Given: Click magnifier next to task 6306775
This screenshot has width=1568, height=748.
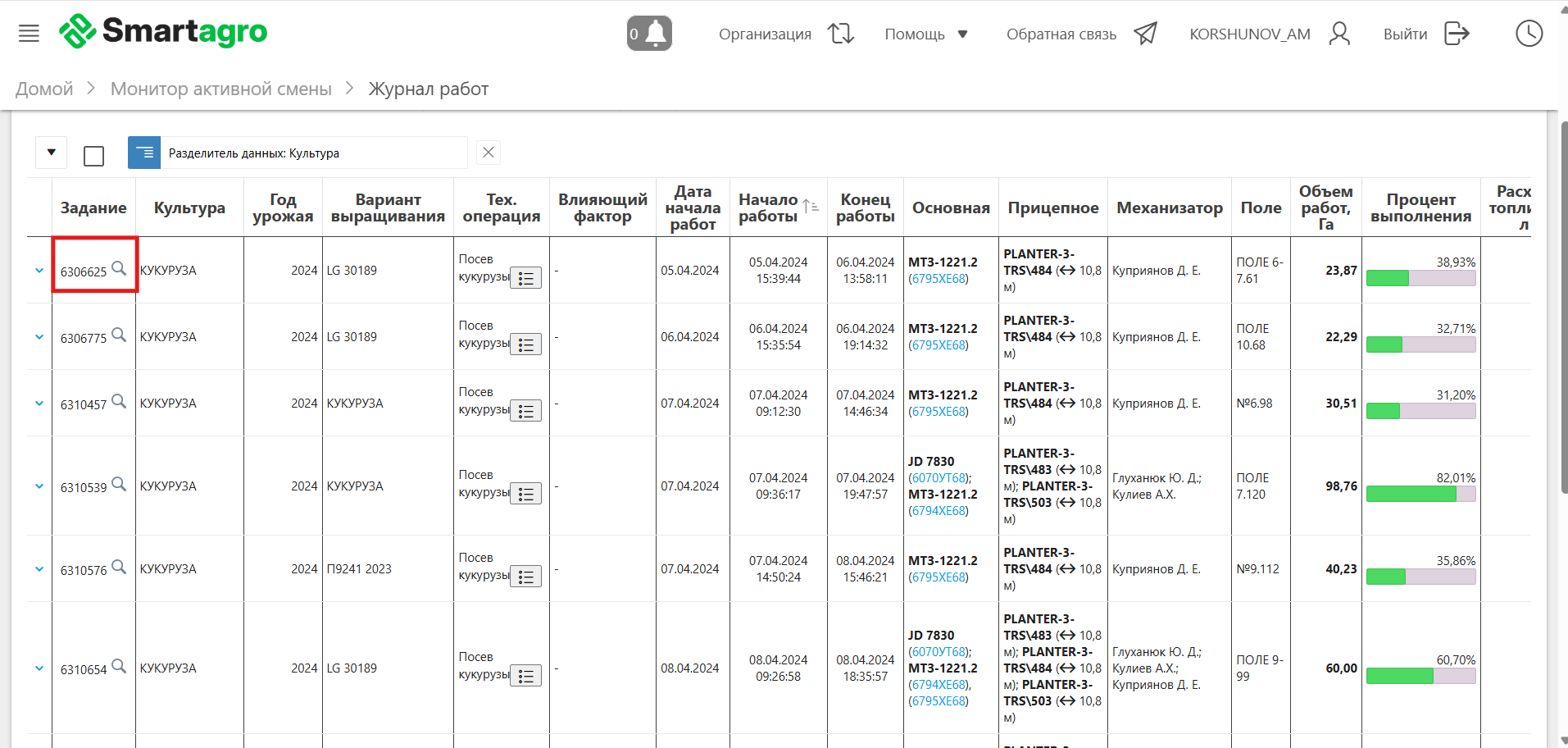Looking at the screenshot, I should click(119, 335).
